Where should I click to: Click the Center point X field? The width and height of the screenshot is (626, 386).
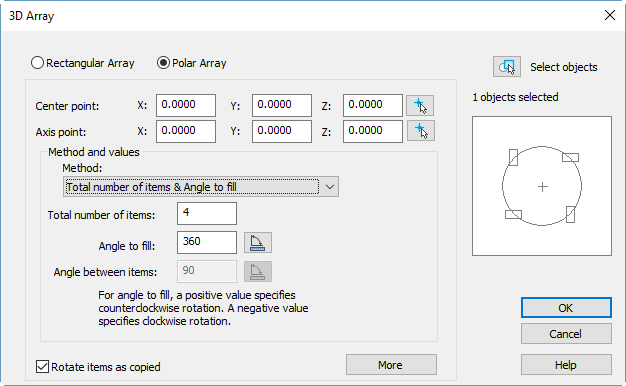[x=186, y=105]
